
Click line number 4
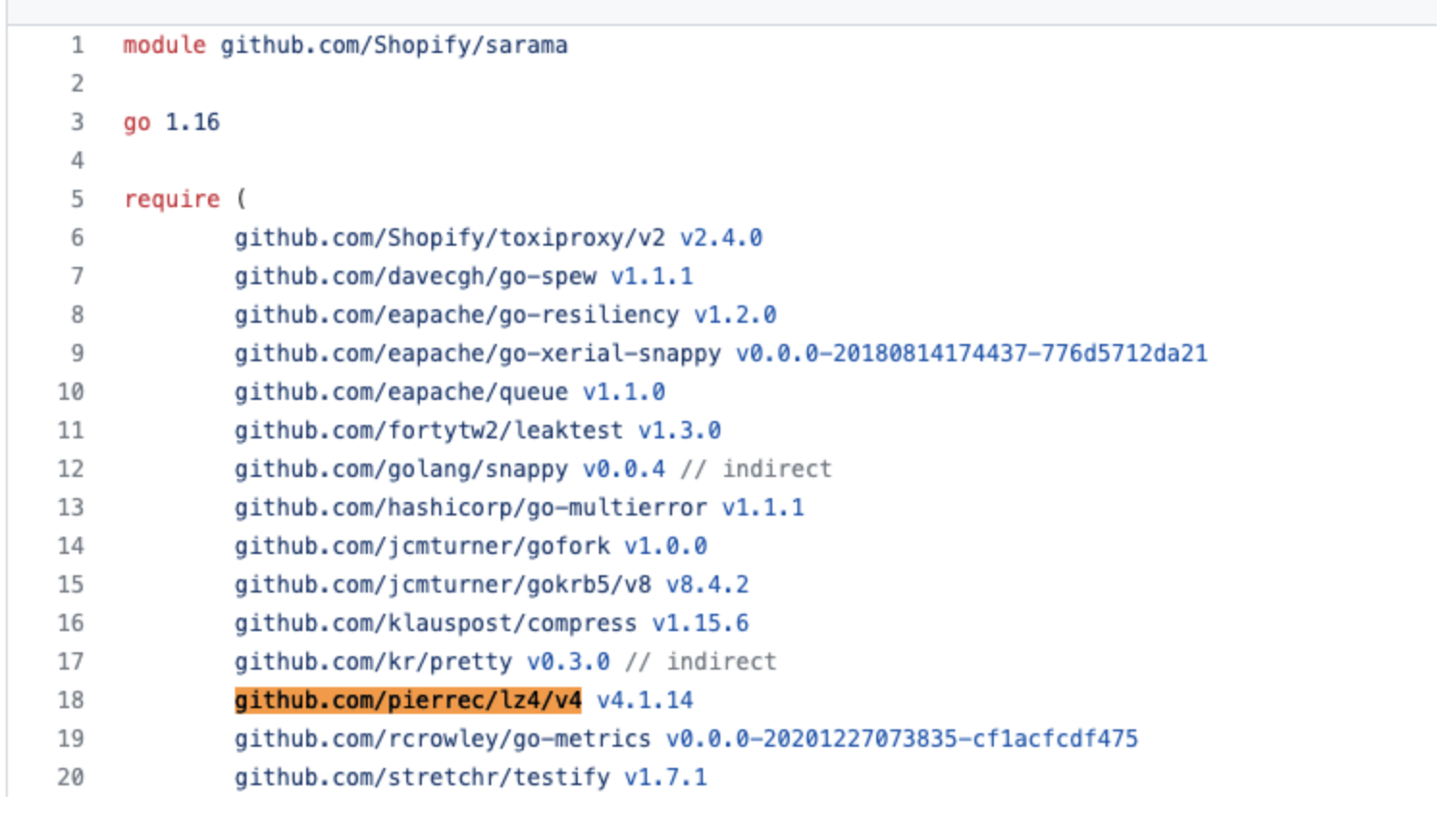[x=77, y=161]
